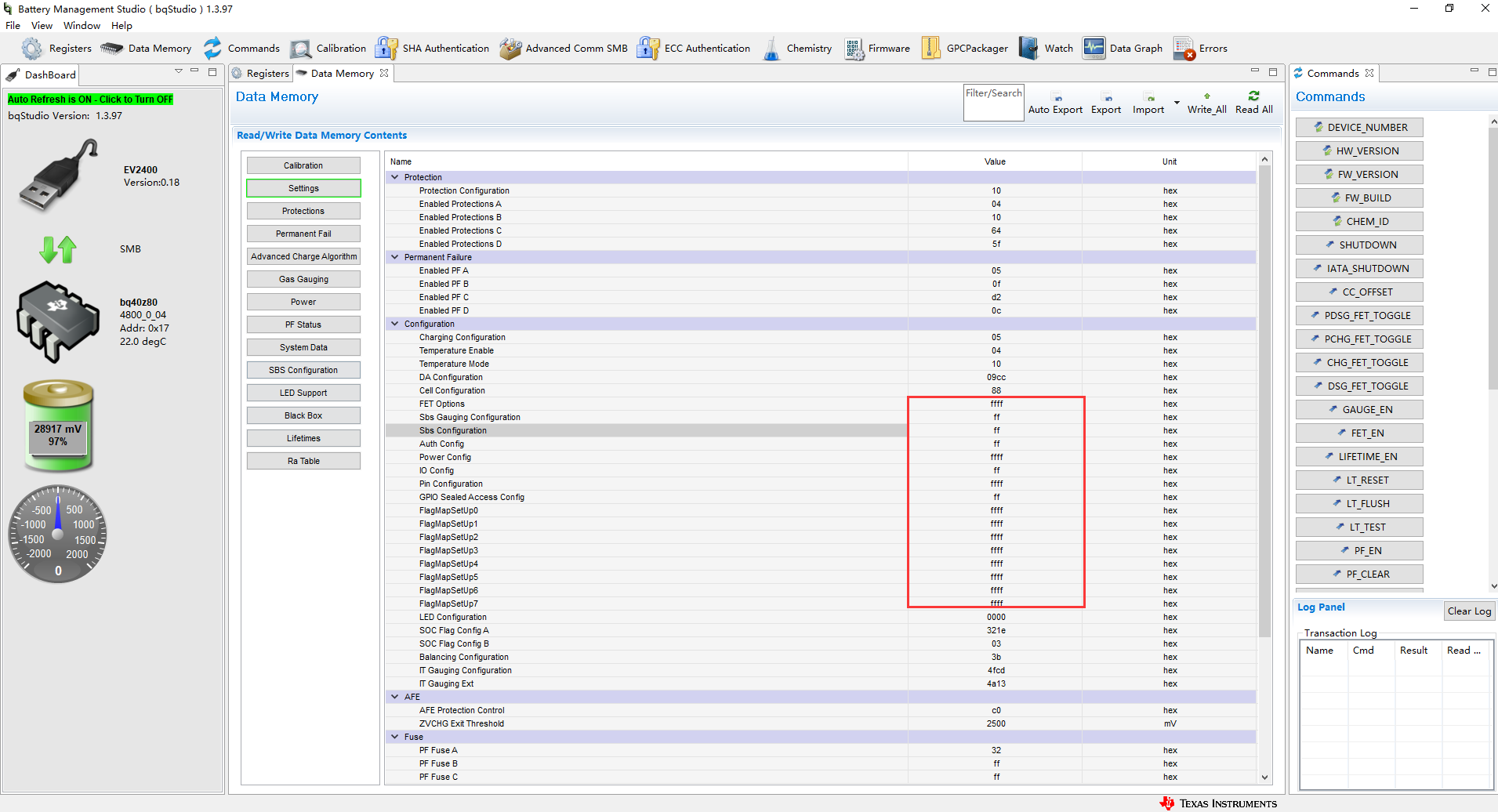Close the Data Memory tab

point(384,73)
